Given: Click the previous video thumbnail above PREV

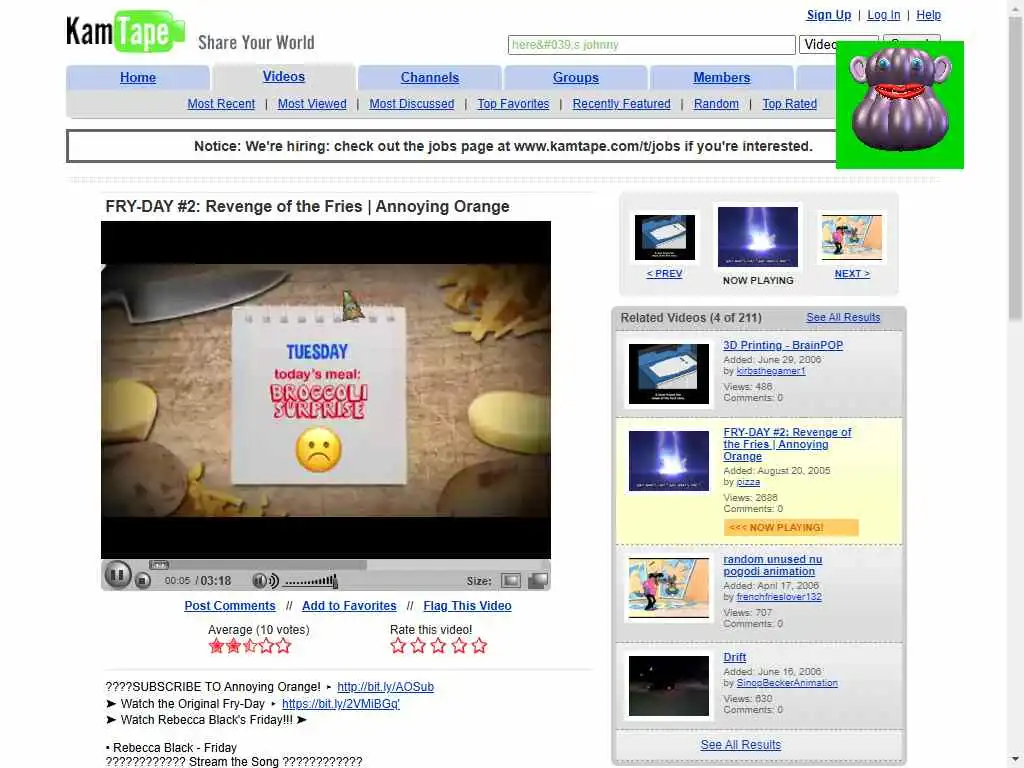Looking at the screenshot, I should click(665, 237).
